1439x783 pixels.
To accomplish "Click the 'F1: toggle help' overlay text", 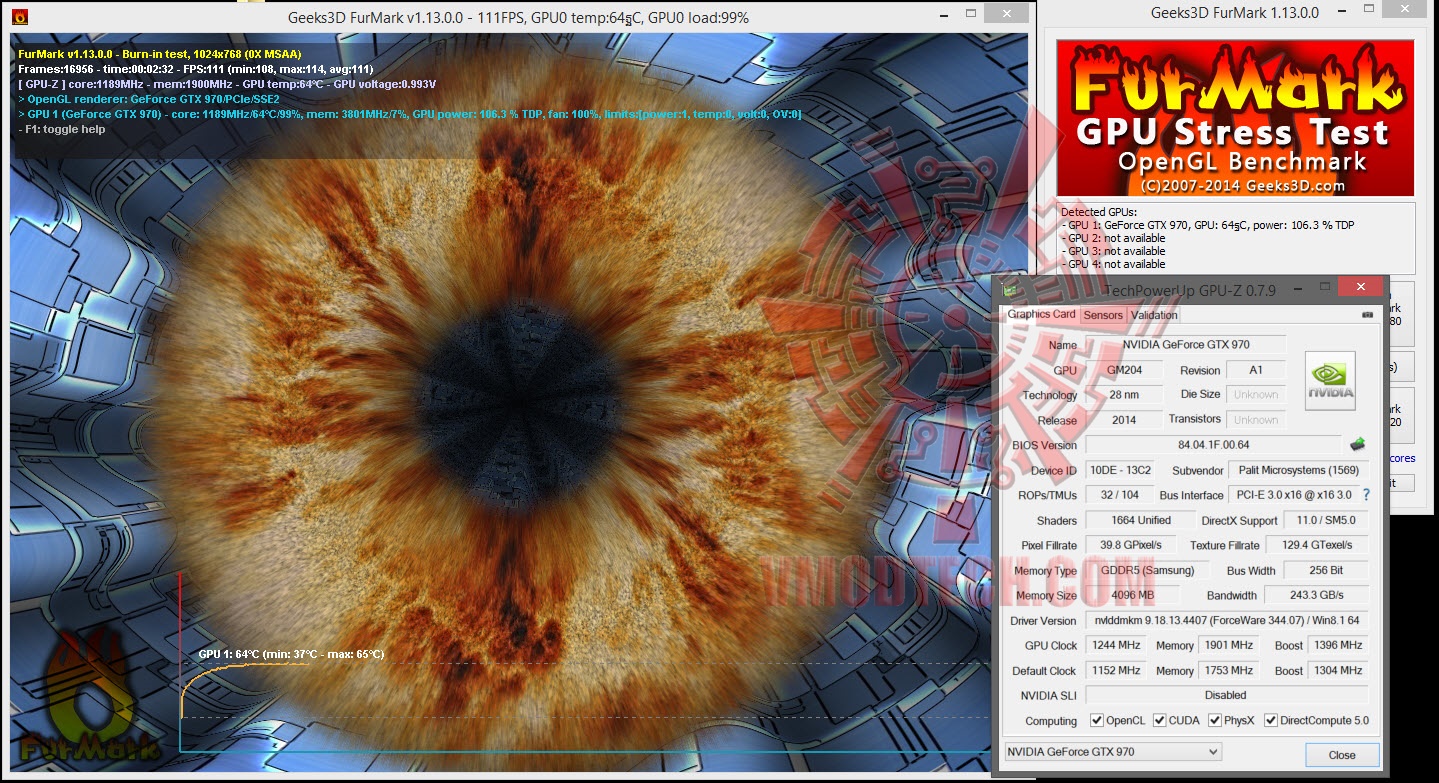I will pos(62,129).
